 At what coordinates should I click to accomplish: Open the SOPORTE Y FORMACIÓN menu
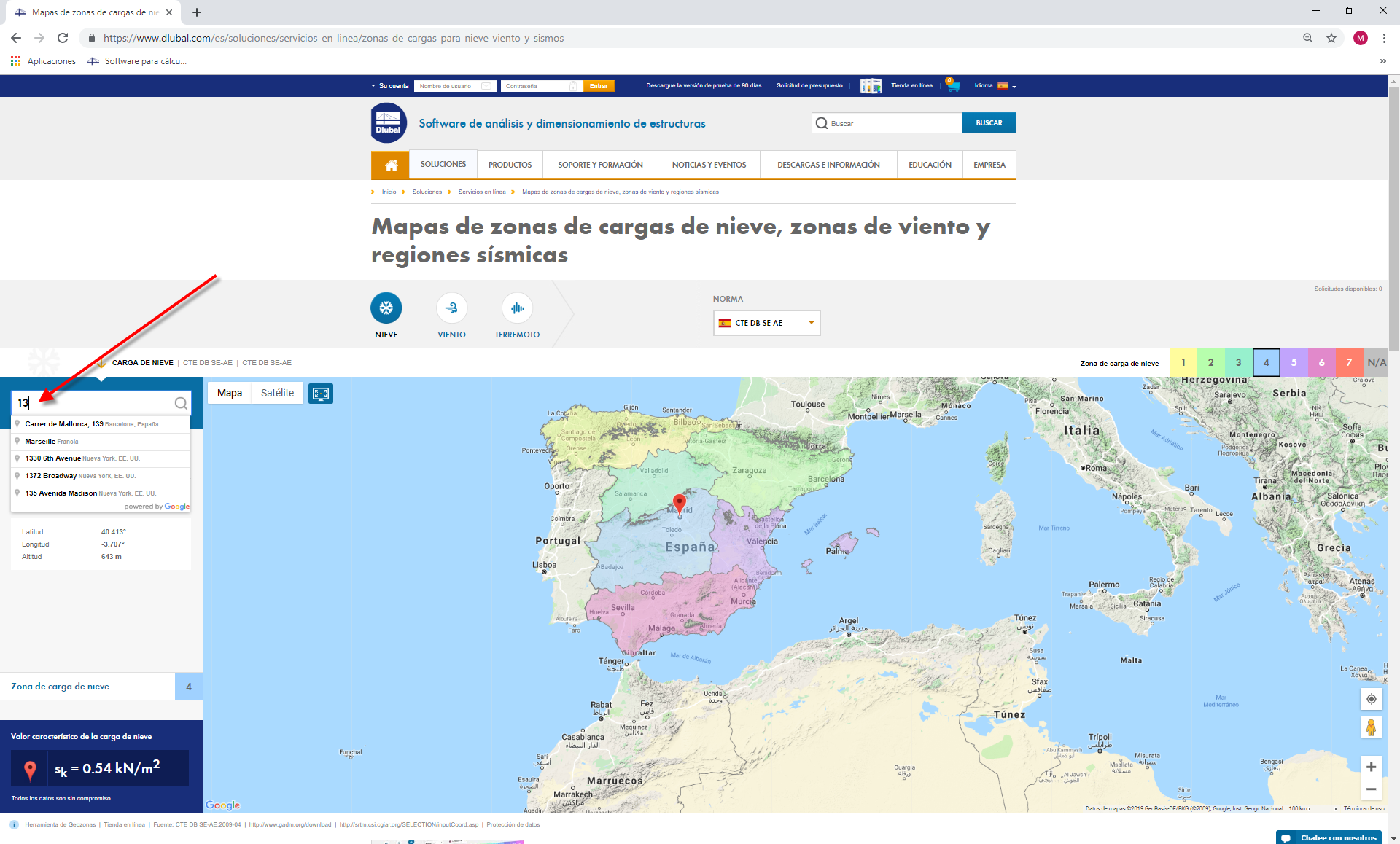[600, 165]
